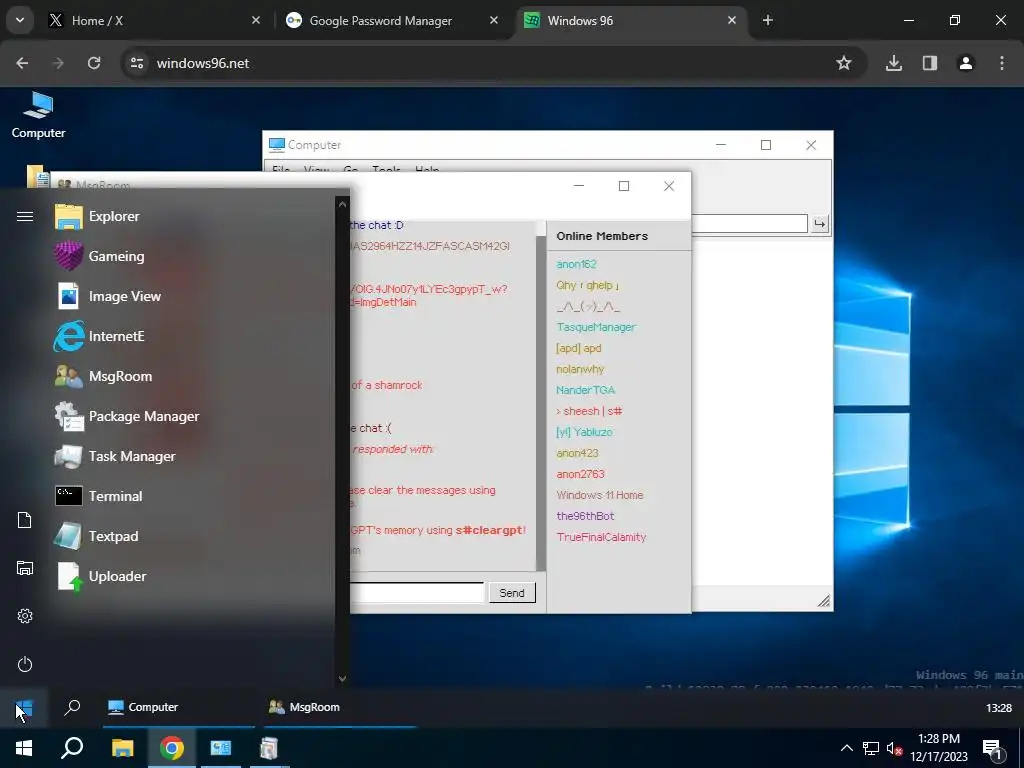
Task: View site information icon in address bar
Action: click(x=137, y=63)
